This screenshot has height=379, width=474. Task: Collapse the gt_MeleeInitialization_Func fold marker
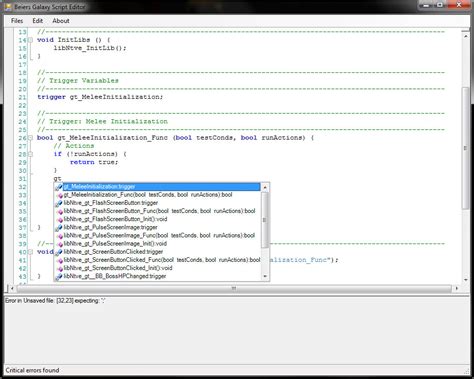(30, 138)
